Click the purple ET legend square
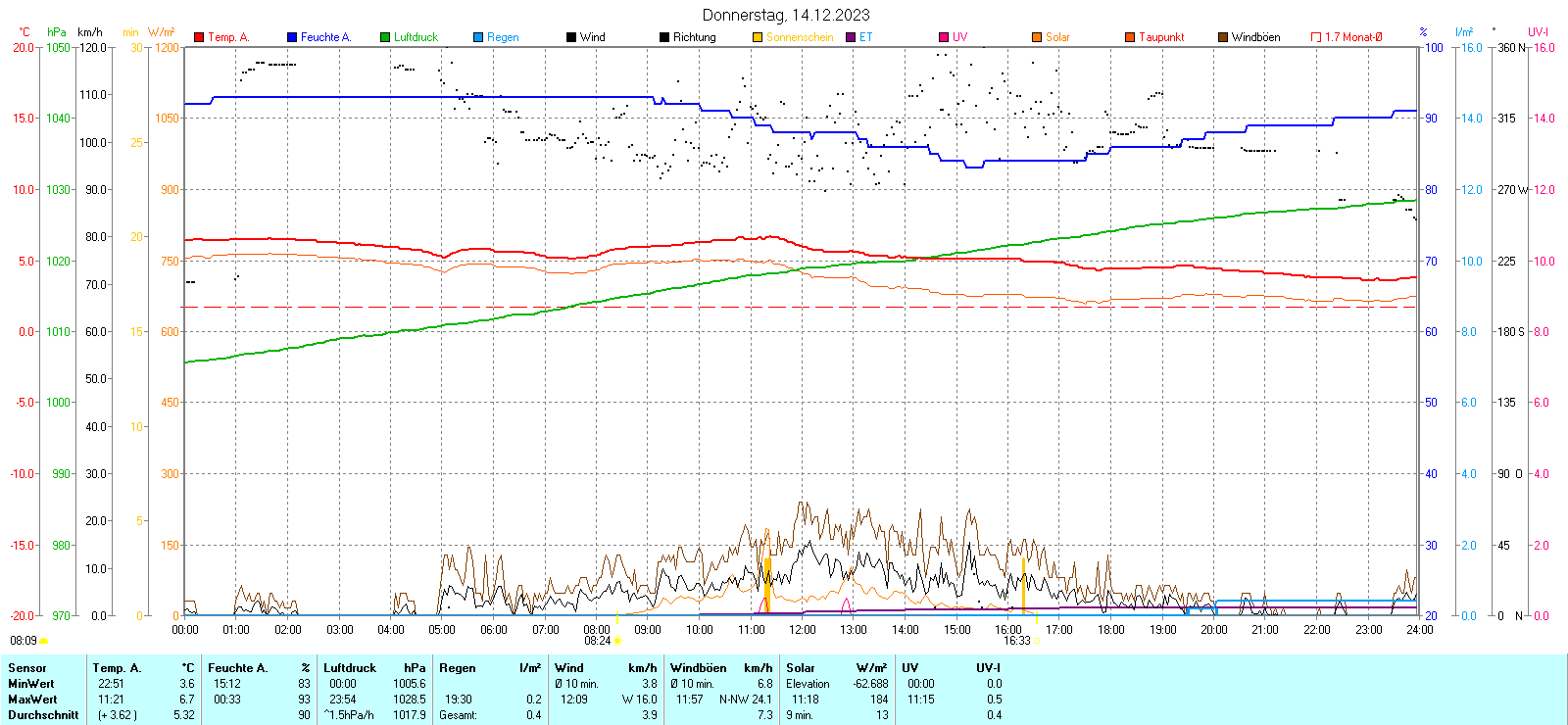1568x725 pixels. coord(851,37)
